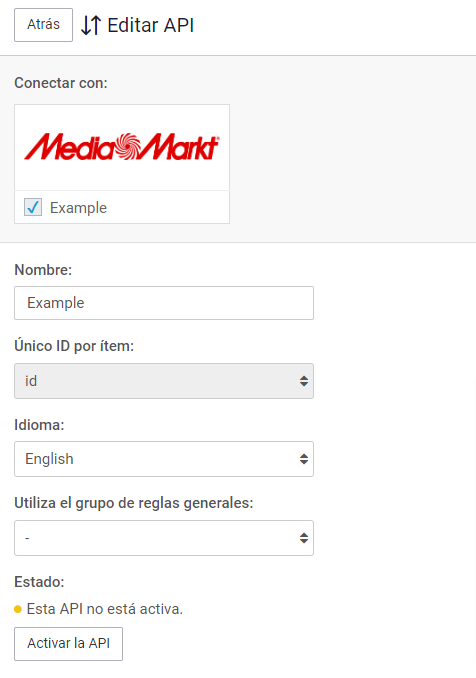The width and height of the screenshot is (476, 678).
Task: Click the yellow inactive status dot
Action: click(18, 609)
